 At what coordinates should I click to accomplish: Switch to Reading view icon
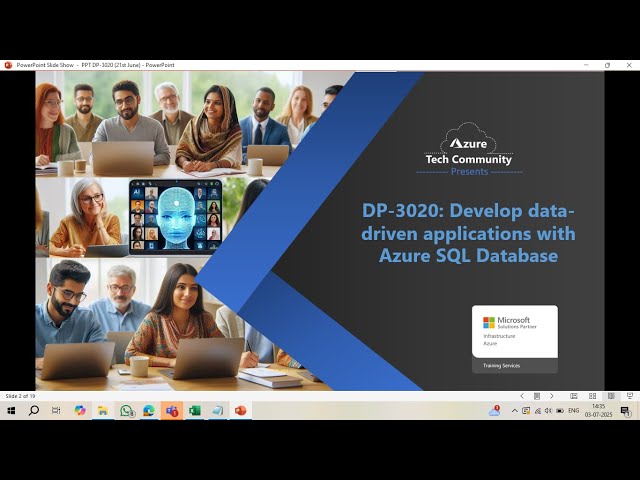click(611, 396)
